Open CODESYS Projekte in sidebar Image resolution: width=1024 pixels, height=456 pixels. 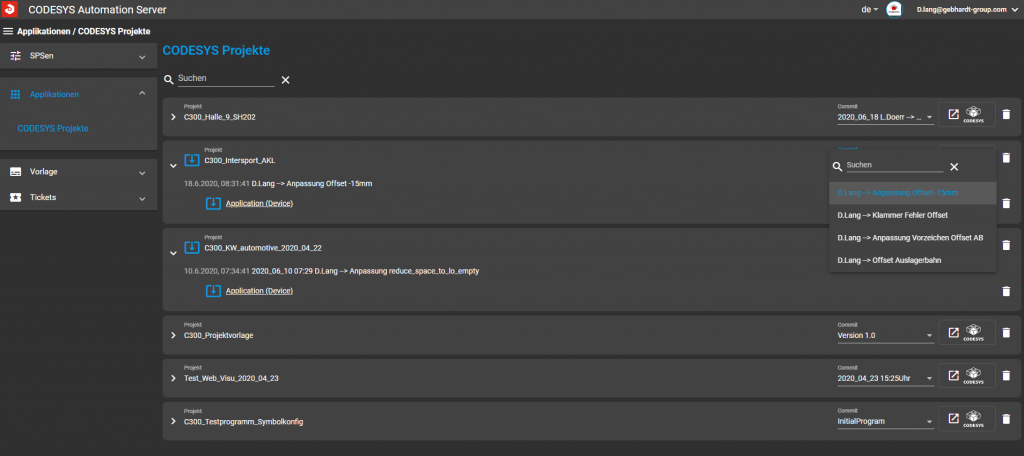[x=53, y=128]
